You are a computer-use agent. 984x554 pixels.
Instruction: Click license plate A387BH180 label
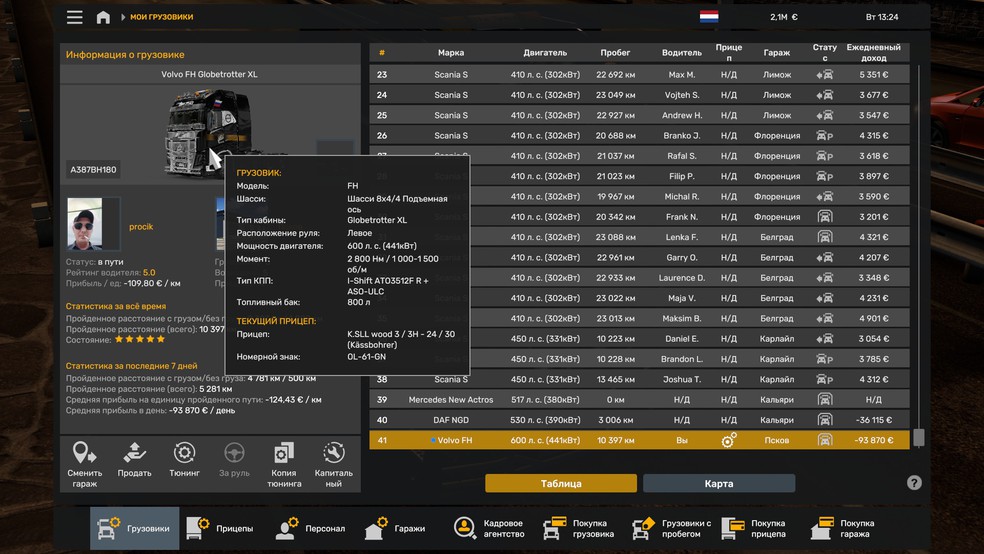(93, 169)
